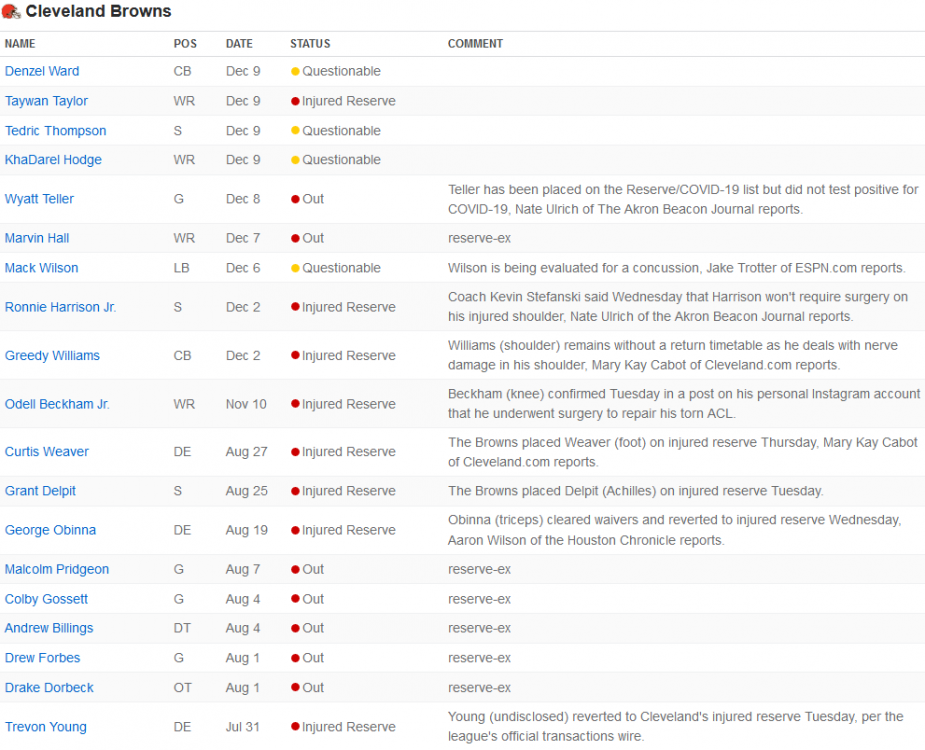Screen dimensions: 925x750
Task: Click the Aug 19 date cell
Action: point(247,530)
